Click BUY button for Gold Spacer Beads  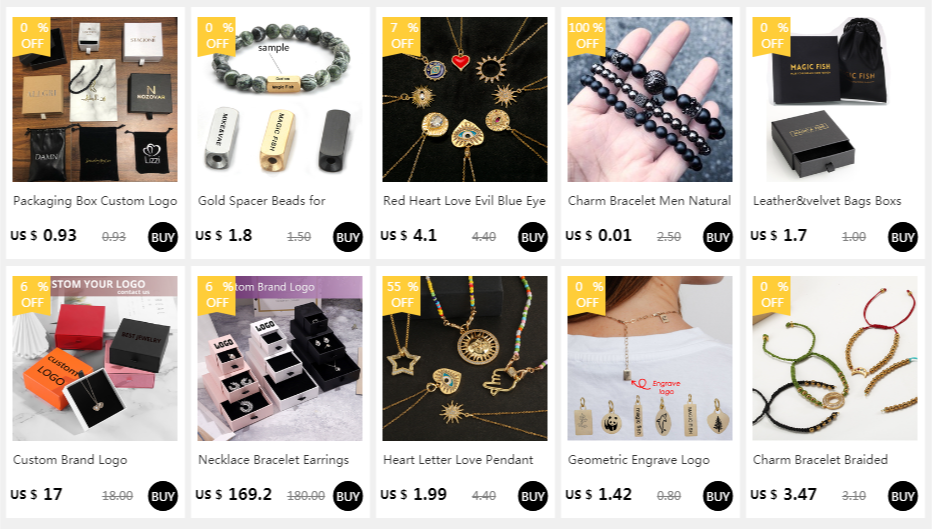pos(348,237)
